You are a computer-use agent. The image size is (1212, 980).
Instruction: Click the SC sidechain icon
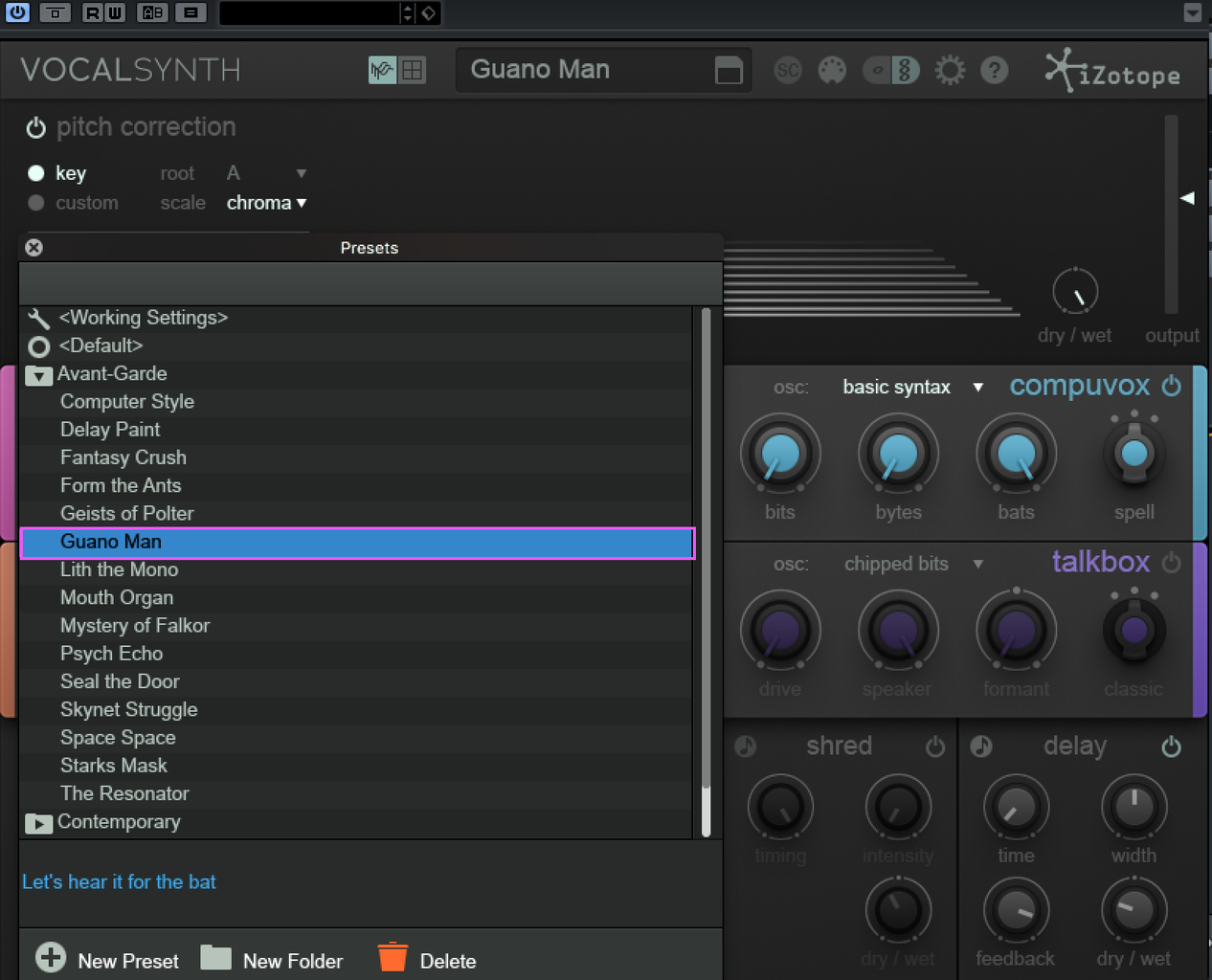point(787,70)
